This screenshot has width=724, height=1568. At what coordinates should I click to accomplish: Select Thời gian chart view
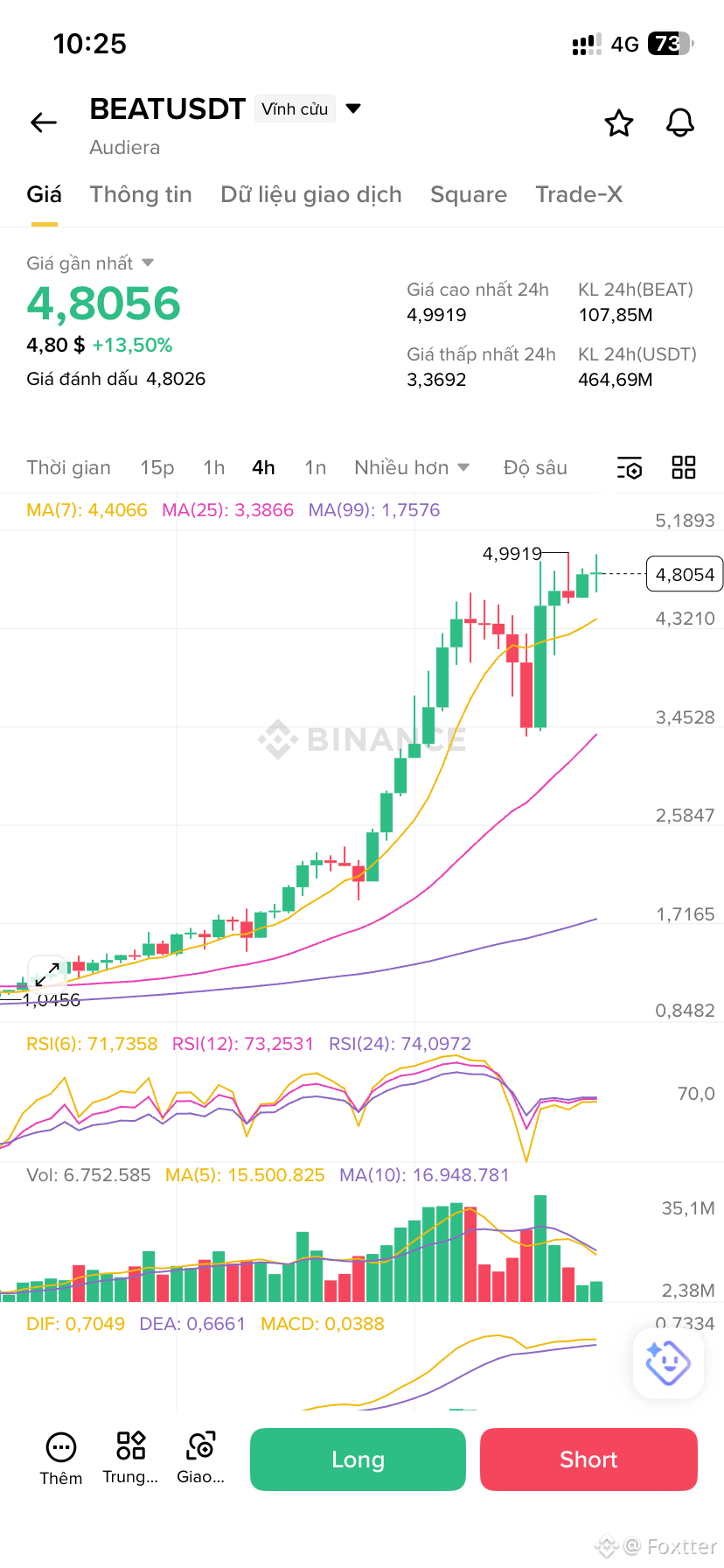69,468
